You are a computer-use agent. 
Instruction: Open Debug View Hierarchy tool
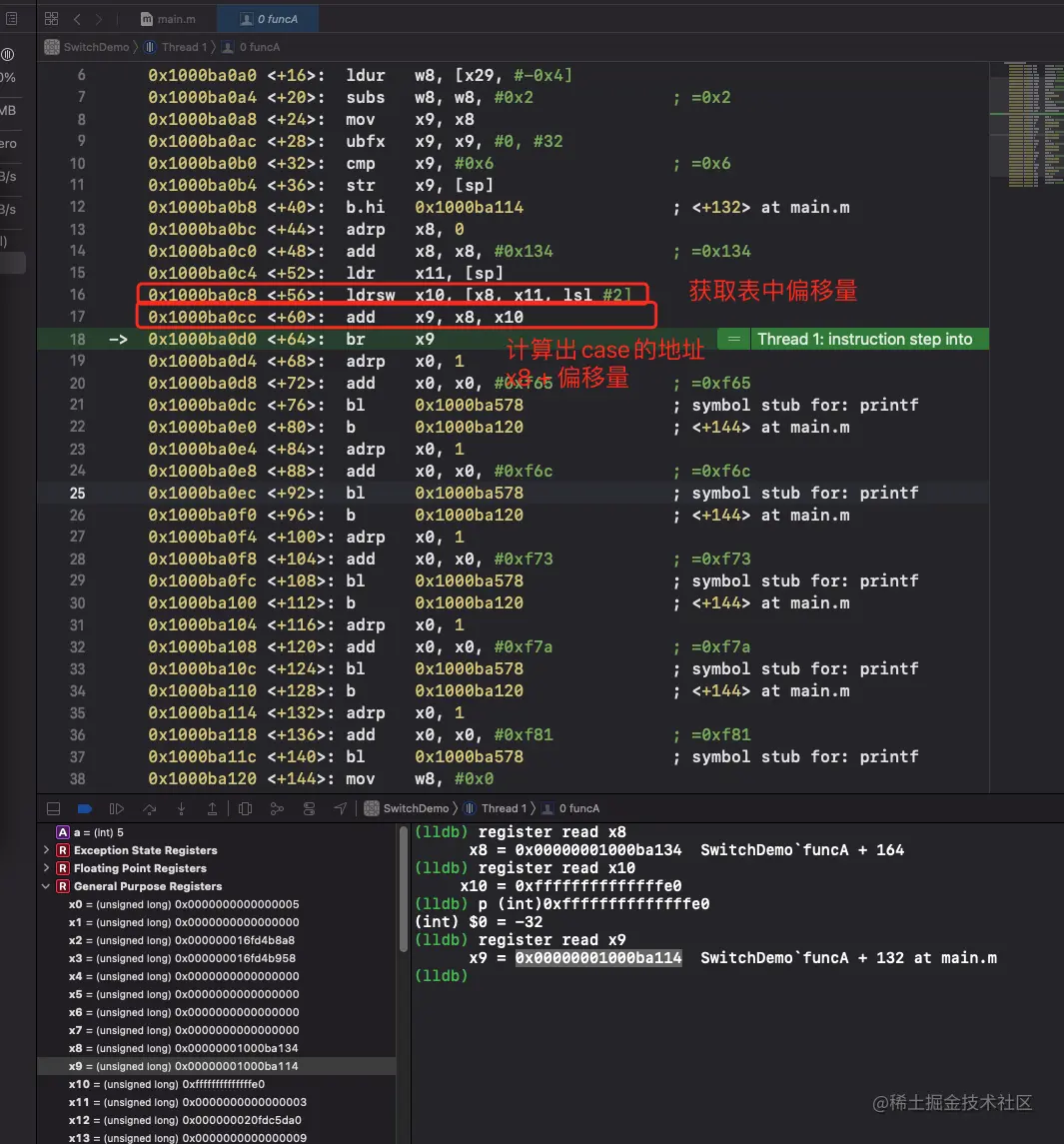click(245, 808)
